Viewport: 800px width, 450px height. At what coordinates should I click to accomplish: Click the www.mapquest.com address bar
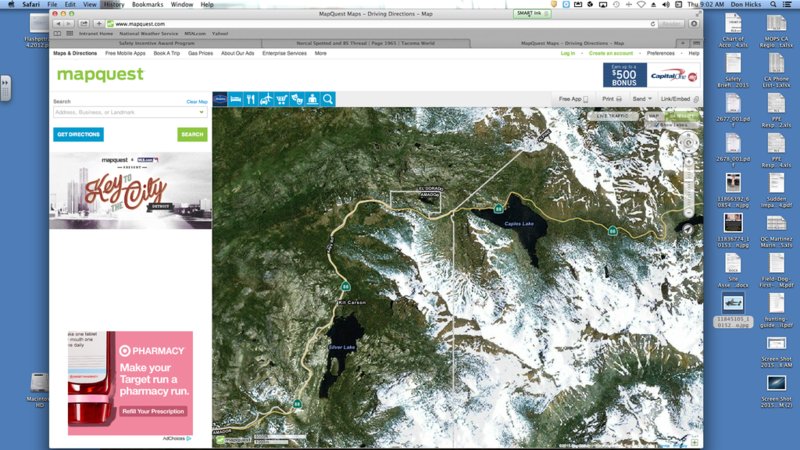coord(380,24)
